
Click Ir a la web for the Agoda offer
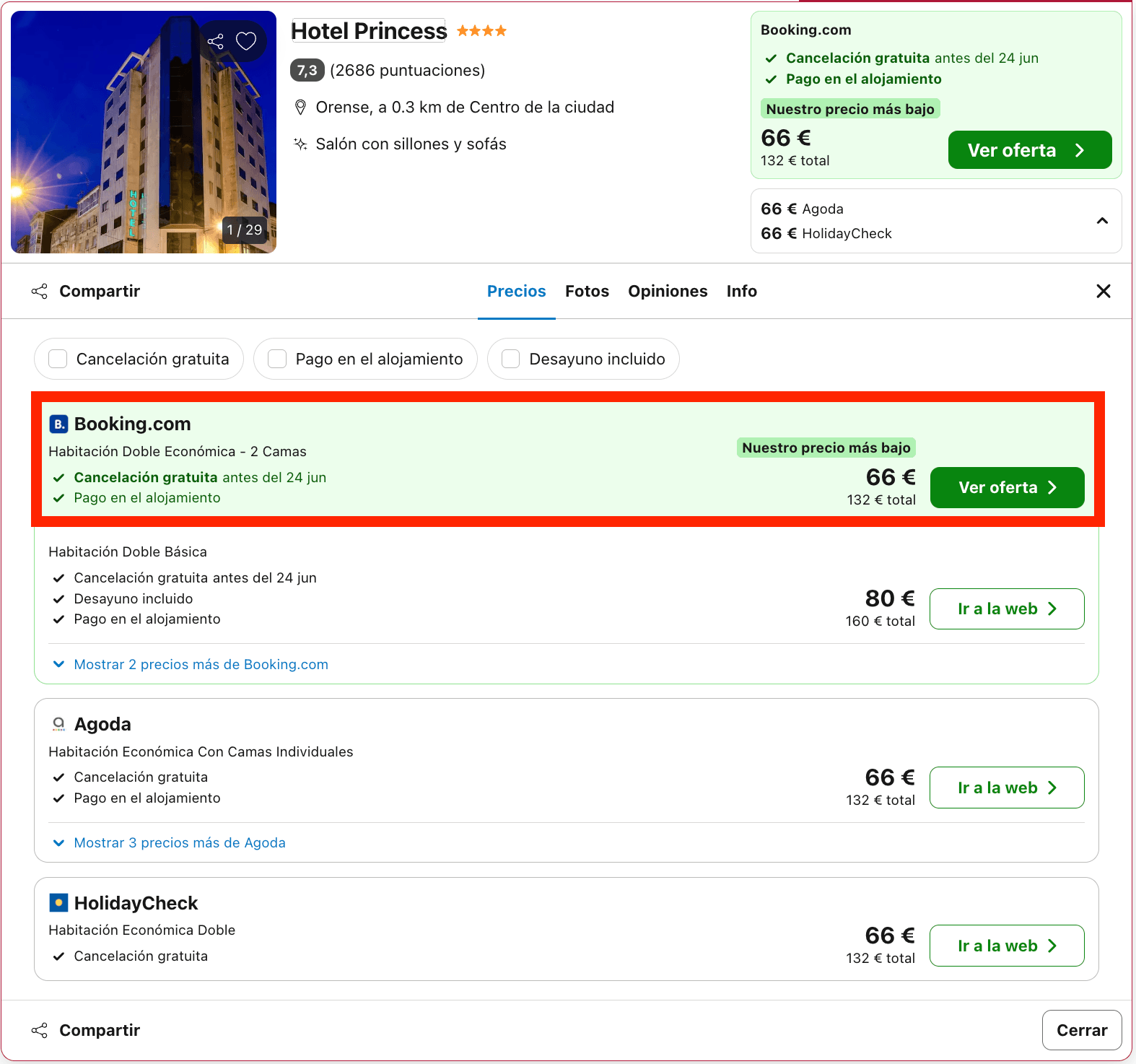(x=1007, y=788)
